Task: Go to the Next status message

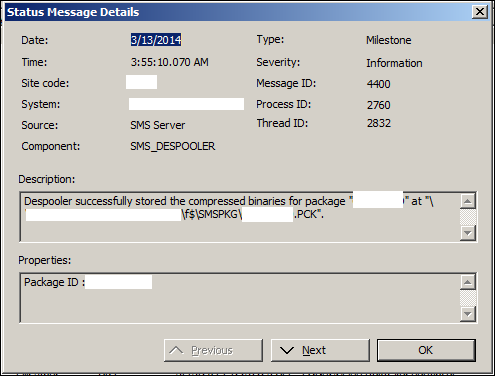Action: pos(320,350)
